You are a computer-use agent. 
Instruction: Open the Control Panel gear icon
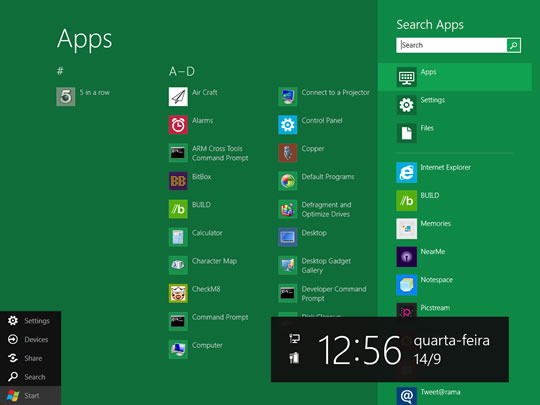[288, 125]
